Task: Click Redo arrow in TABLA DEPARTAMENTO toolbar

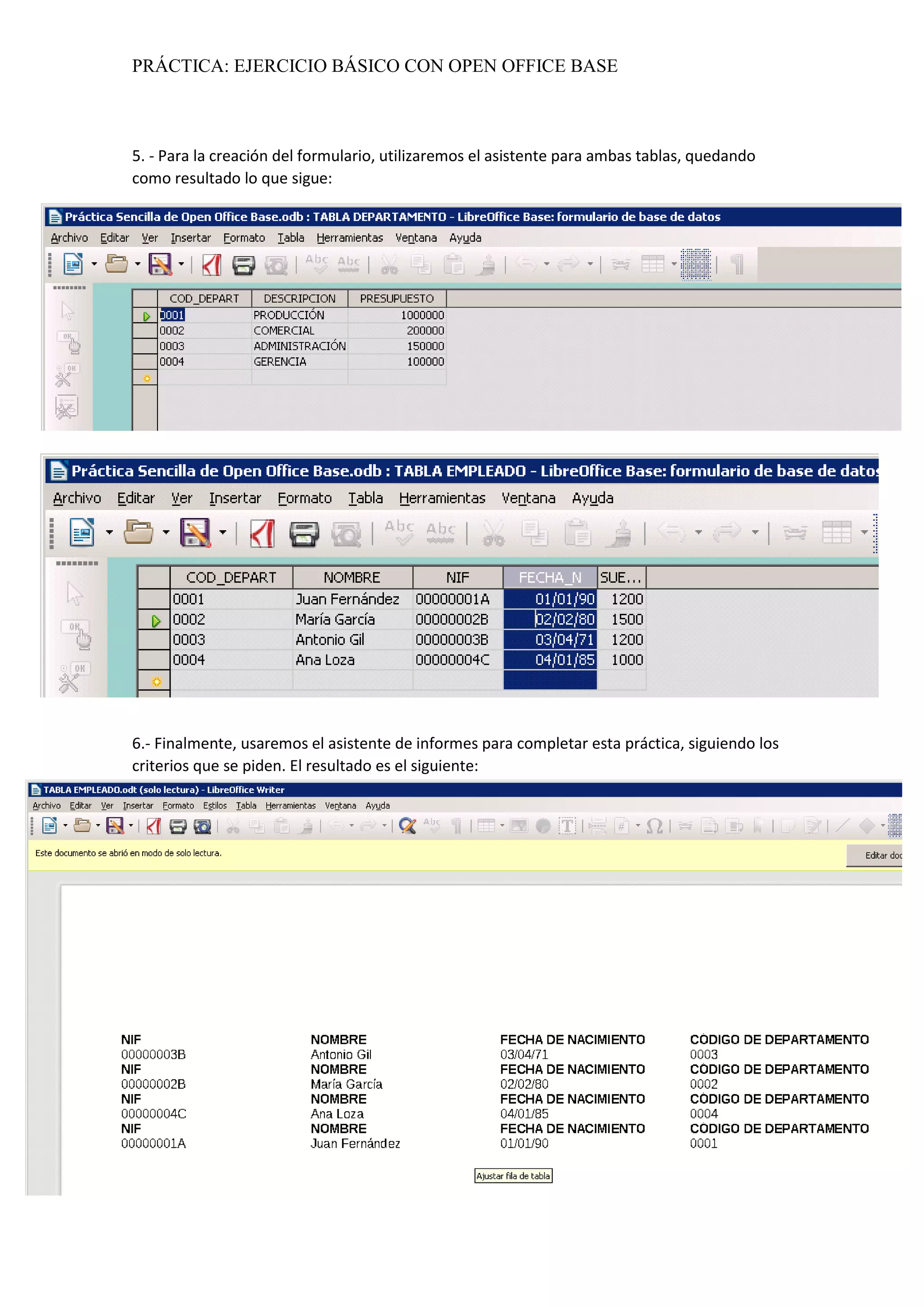Action: point(569,264)
